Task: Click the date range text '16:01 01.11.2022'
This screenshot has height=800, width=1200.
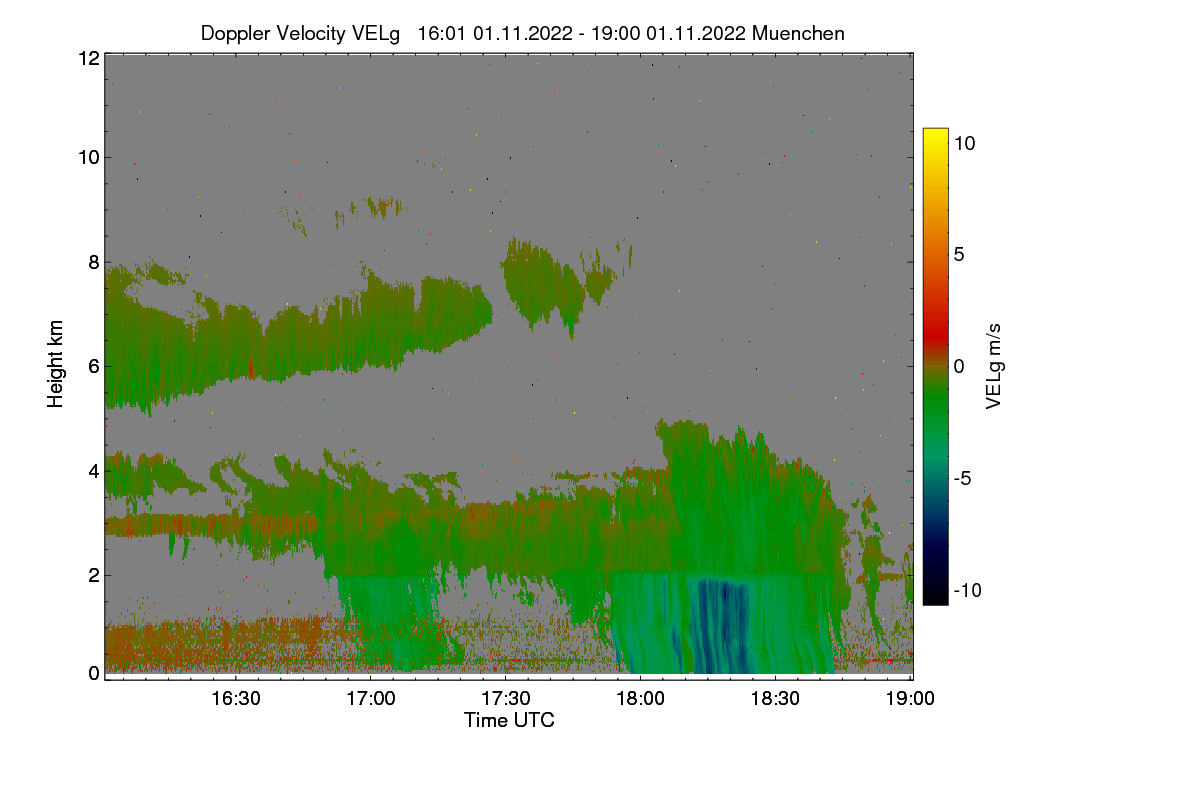Action: [x=494, y=33]
